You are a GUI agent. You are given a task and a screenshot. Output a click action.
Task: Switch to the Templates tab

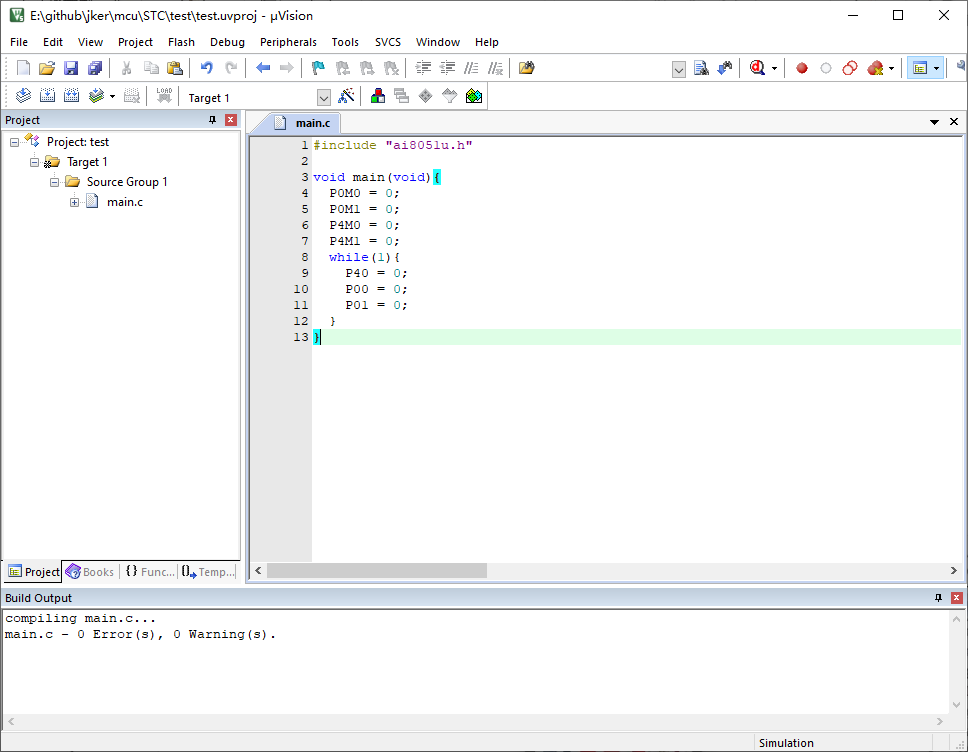coord(209,572)
